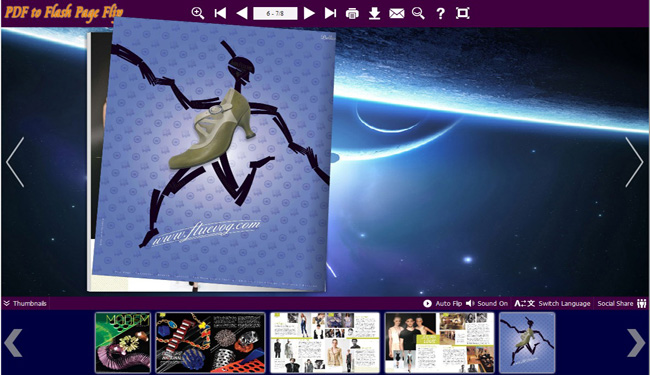Screen dimensions: 650x375
Task: Collapse the Thumbnails panel
Action: 25,303
